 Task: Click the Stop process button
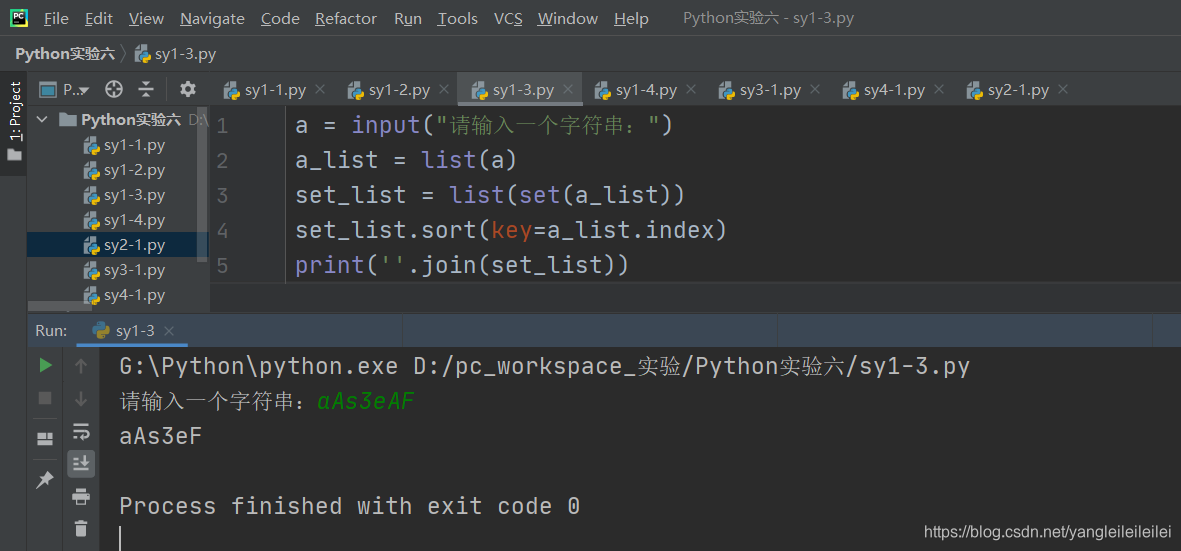point(45,398)
